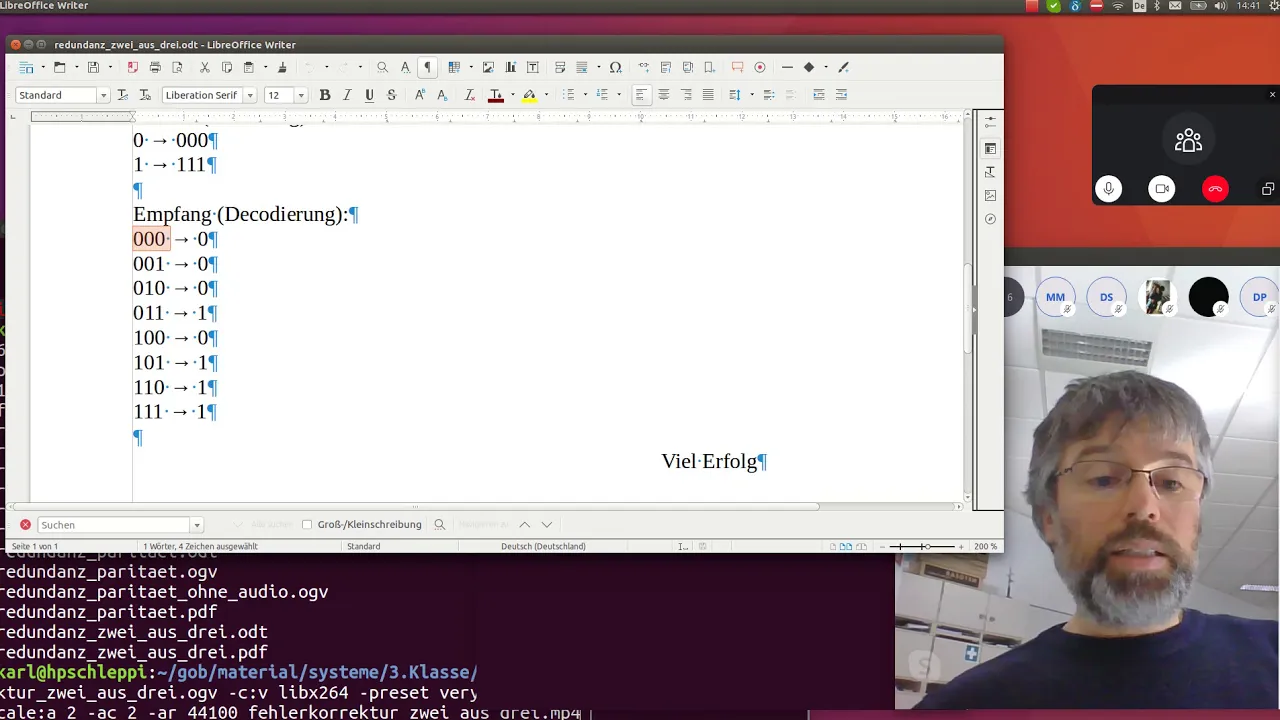Viewport: 1280px width, 720px height.
Task: Click Increase Indent icon
Action: [818, 95]
